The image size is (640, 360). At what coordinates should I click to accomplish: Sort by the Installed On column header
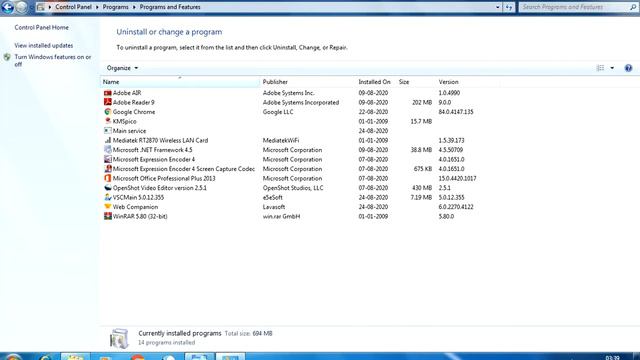click(x=376, y=82)
